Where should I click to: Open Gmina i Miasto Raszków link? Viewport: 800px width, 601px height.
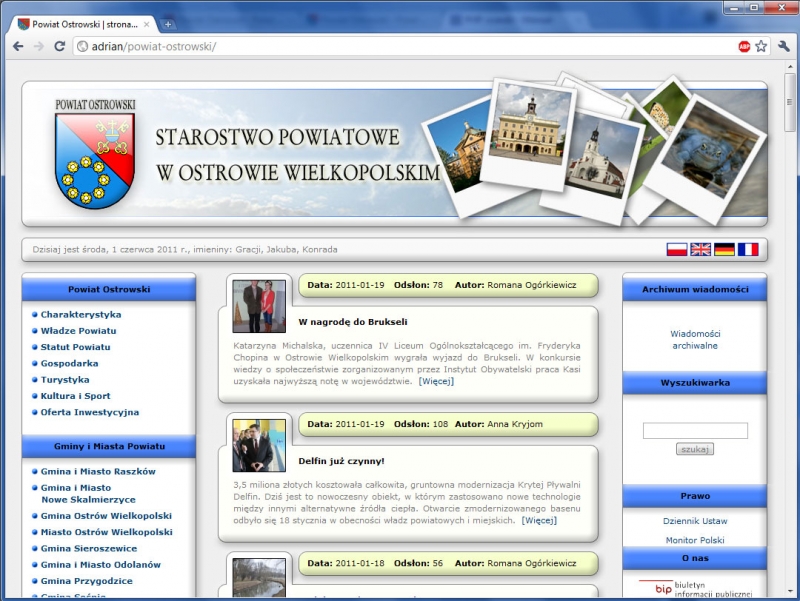[98, 471]
